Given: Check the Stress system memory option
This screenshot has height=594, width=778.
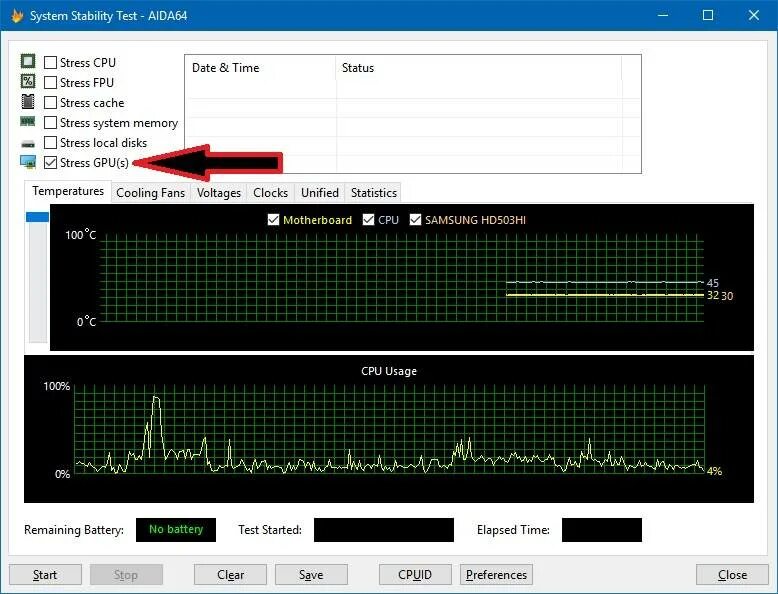Looking at the screenshot, I should (50, 123).
